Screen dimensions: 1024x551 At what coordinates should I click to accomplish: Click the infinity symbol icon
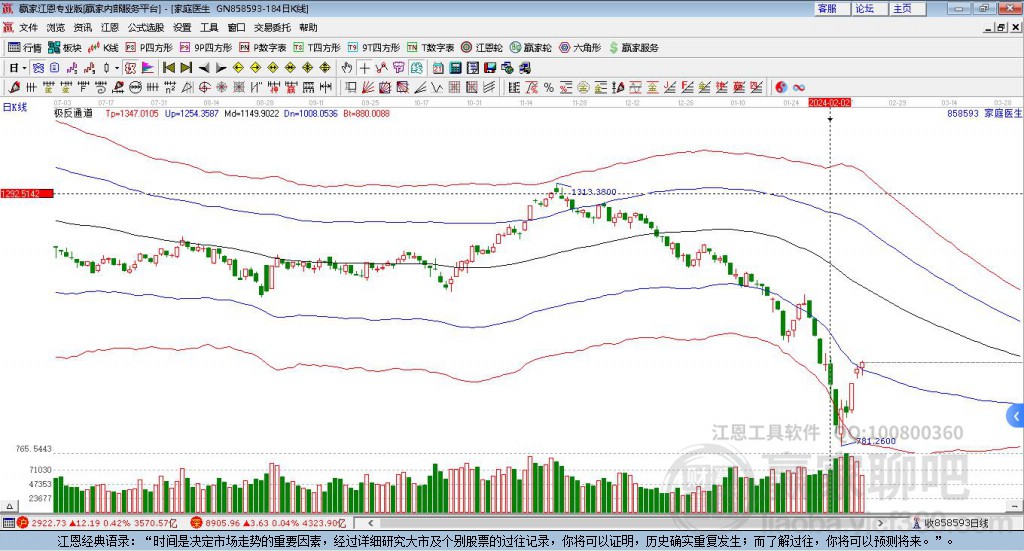click(x=799, y=87)
